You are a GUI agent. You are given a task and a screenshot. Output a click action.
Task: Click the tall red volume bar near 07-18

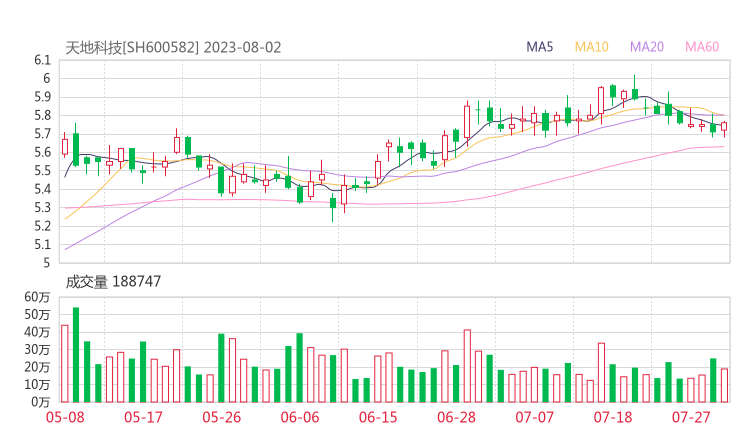[601, 372]
